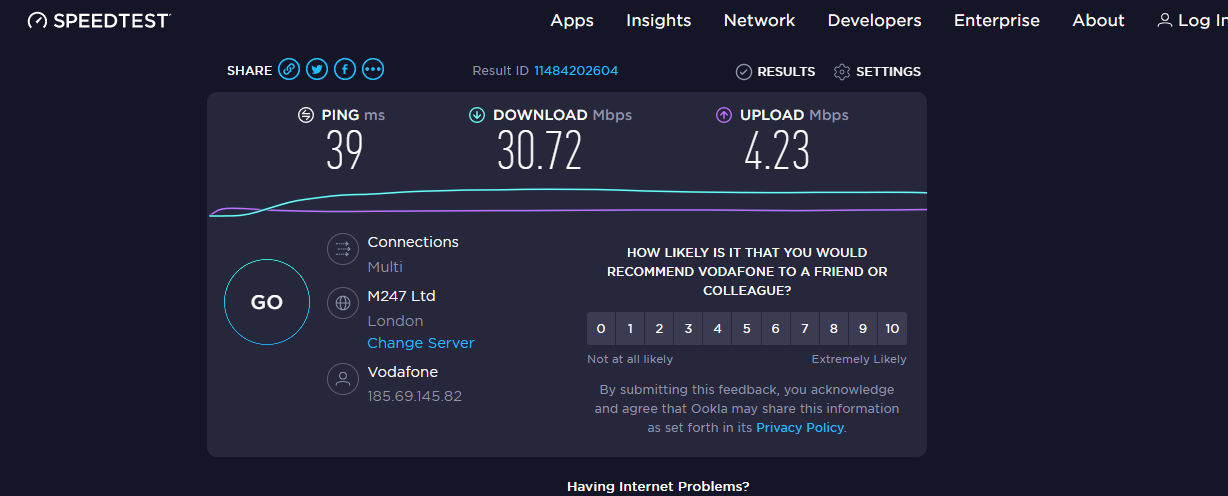1228x496 pixels.
Task: Click Having Internet Problems heading
Action: tap(658, 487)
